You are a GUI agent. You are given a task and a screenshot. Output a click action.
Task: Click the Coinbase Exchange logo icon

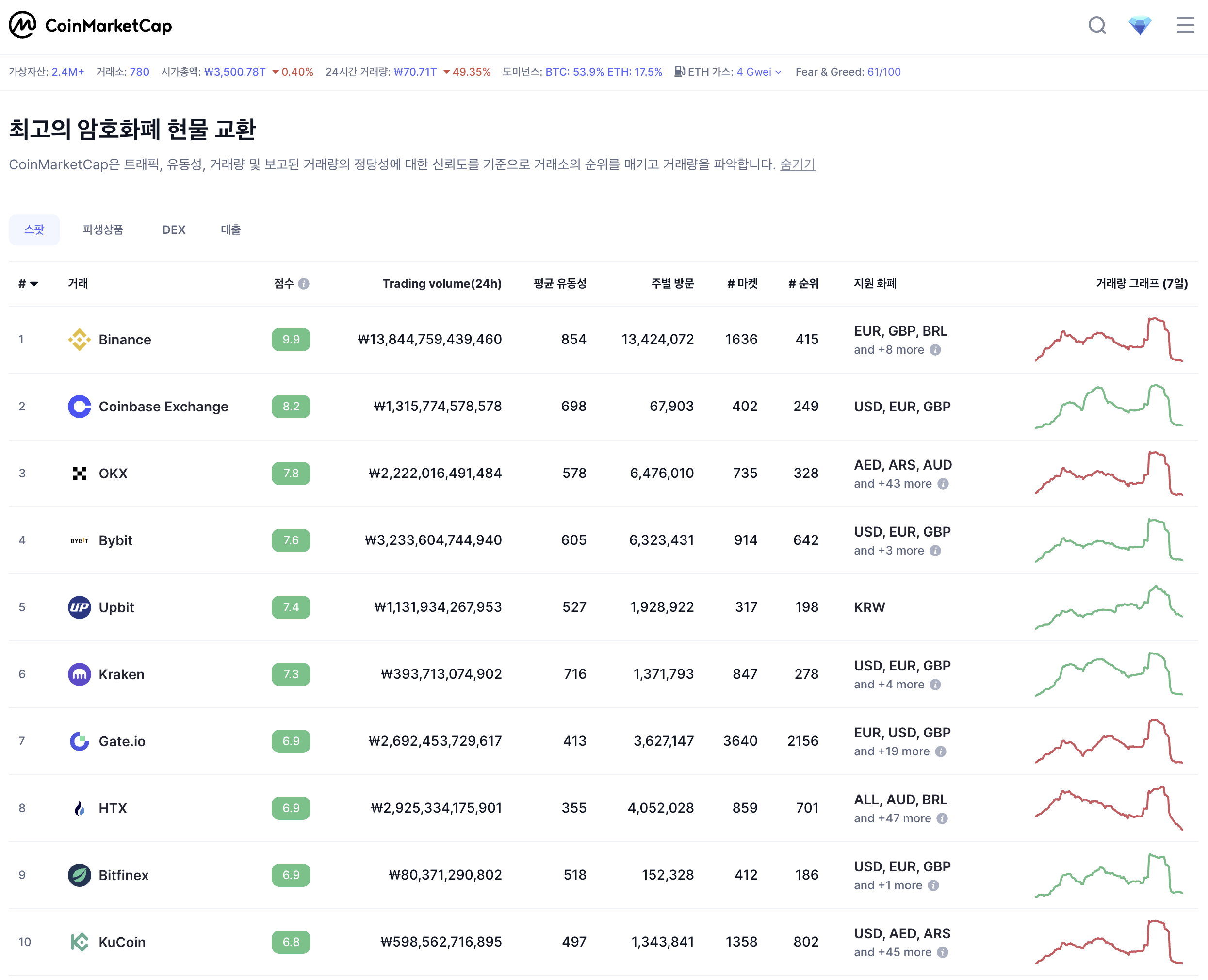[80, 407]
